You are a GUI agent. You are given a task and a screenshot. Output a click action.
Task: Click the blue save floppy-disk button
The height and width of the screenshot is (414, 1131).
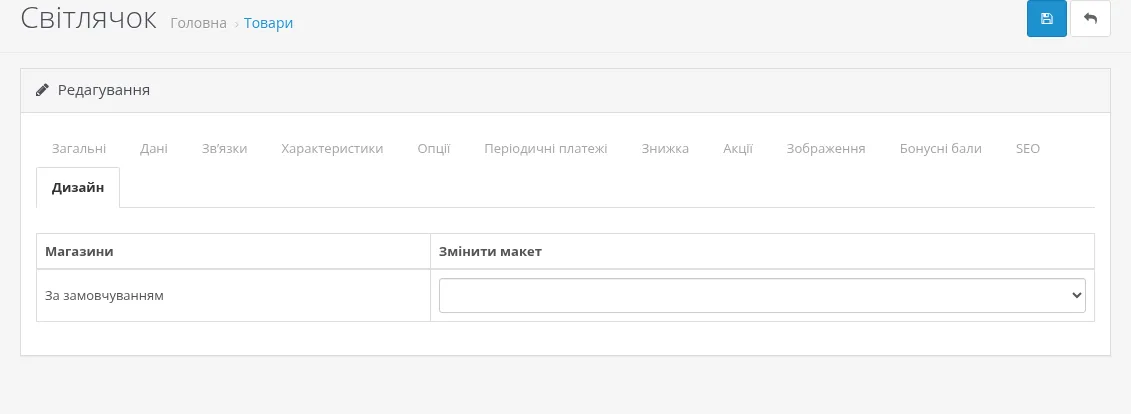coord(1047,19)
